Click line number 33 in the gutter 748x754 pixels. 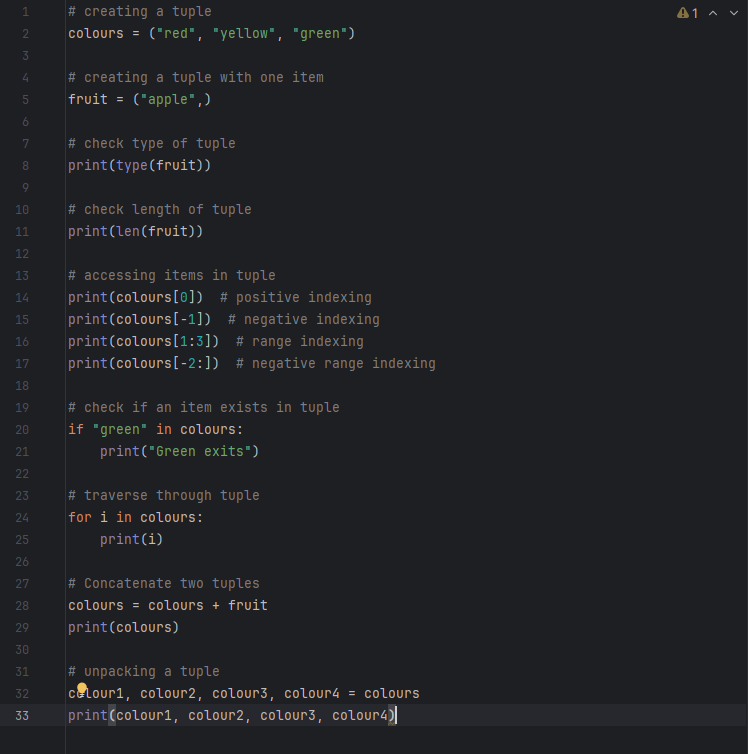click(22, 716)
